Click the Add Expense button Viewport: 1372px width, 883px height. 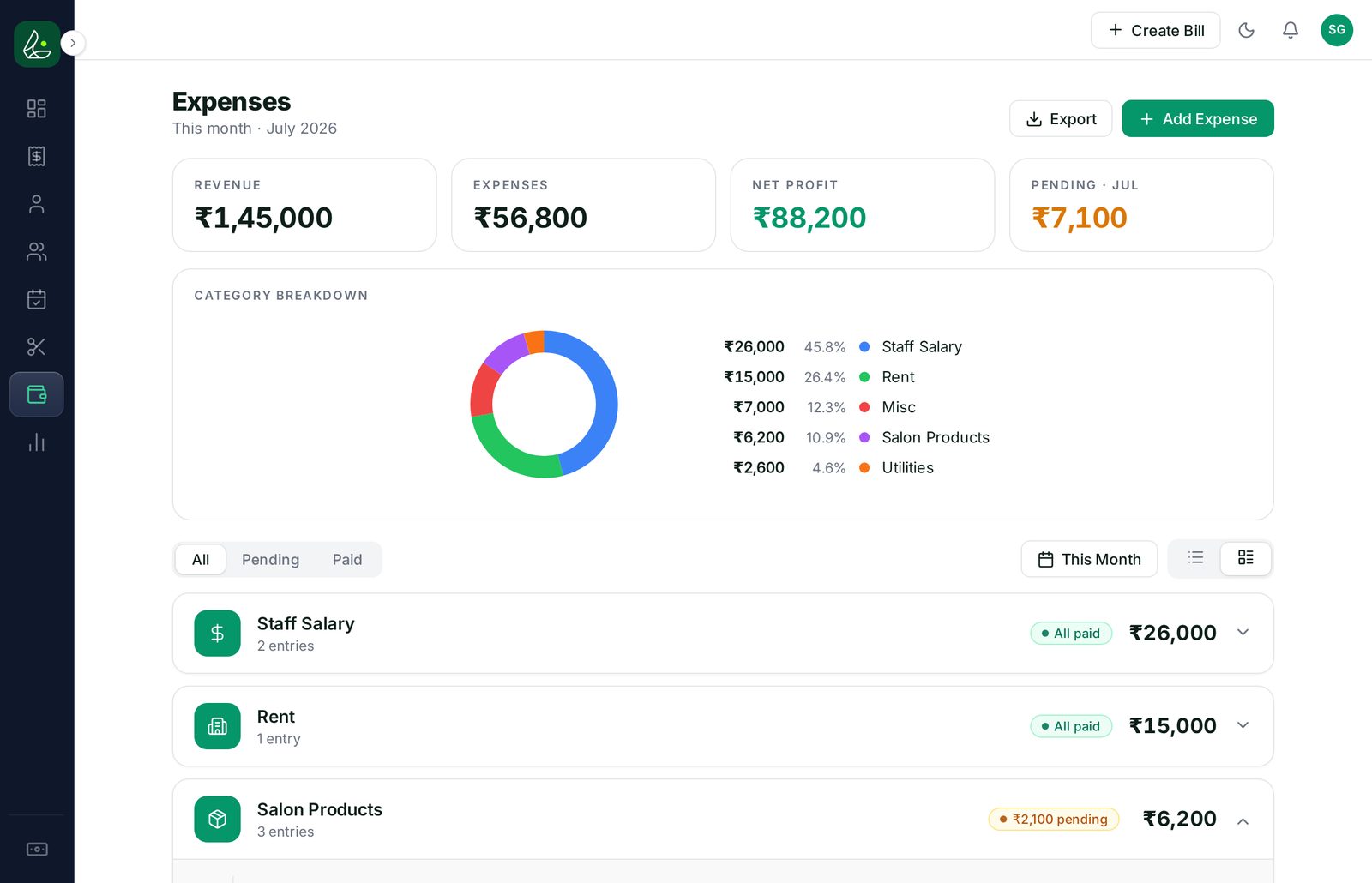pos(1198,118)
